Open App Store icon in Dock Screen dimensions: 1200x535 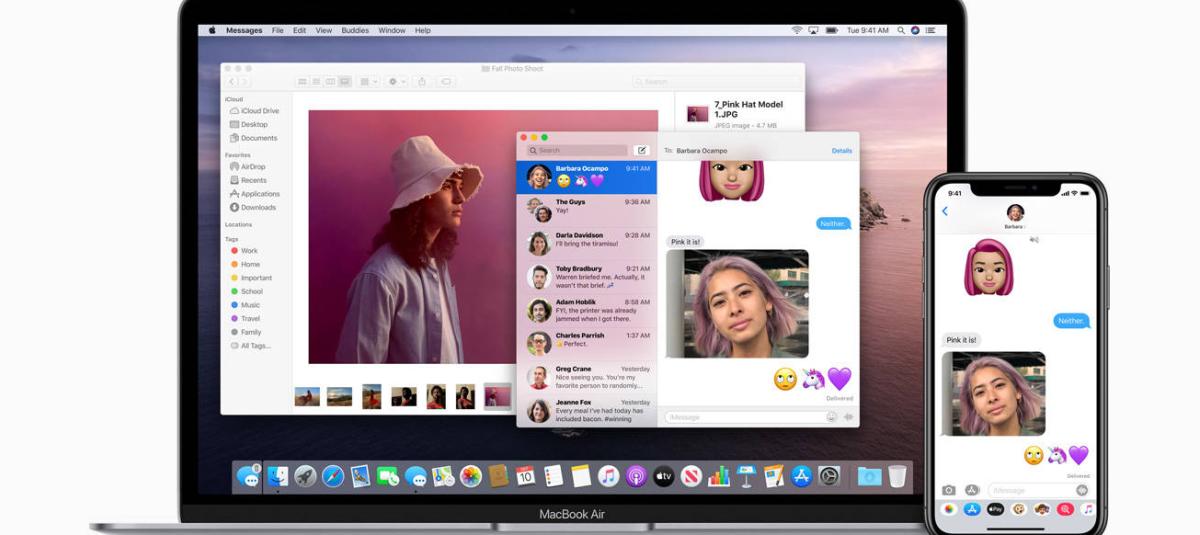801,476
